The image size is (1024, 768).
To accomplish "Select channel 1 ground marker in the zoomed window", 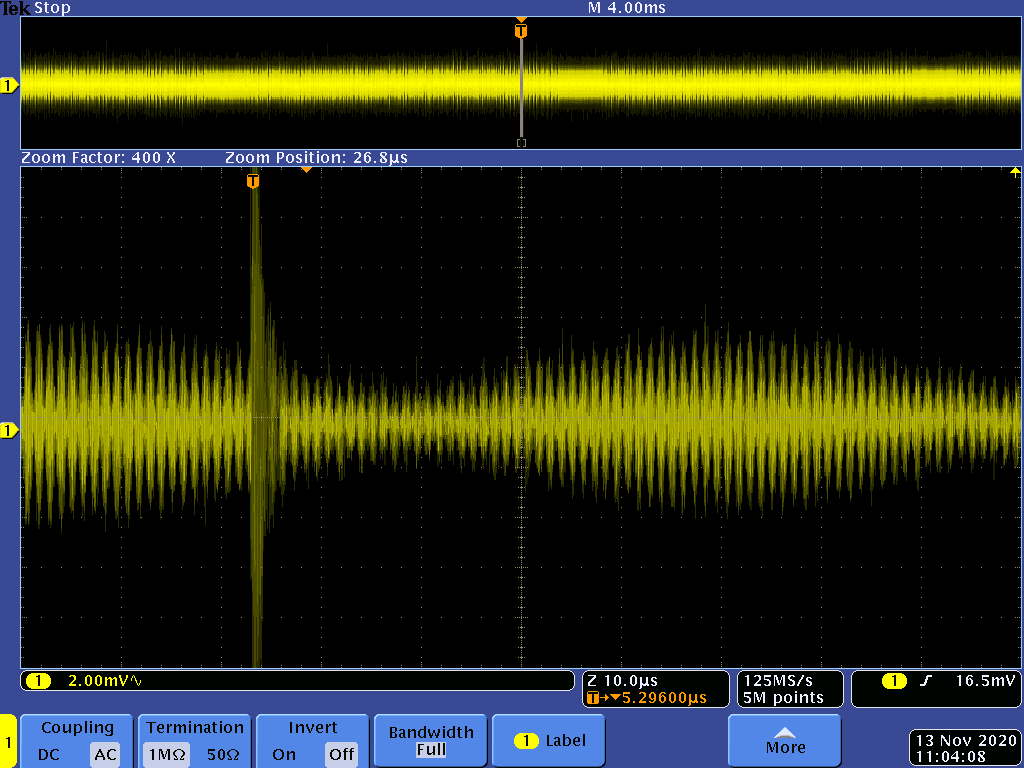I will 9,430.
